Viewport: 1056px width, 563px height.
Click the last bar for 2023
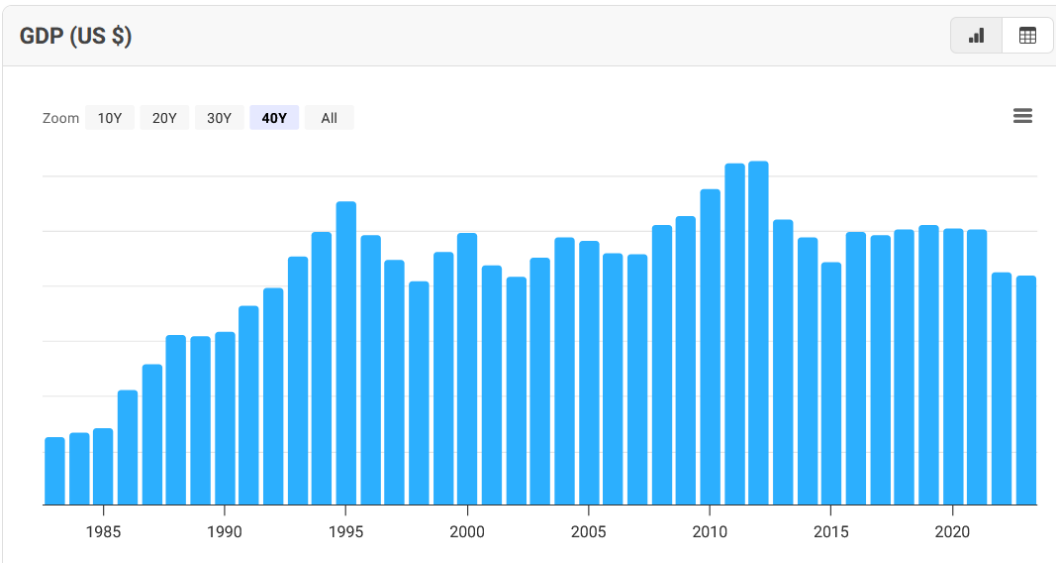tap(1026, 390)
